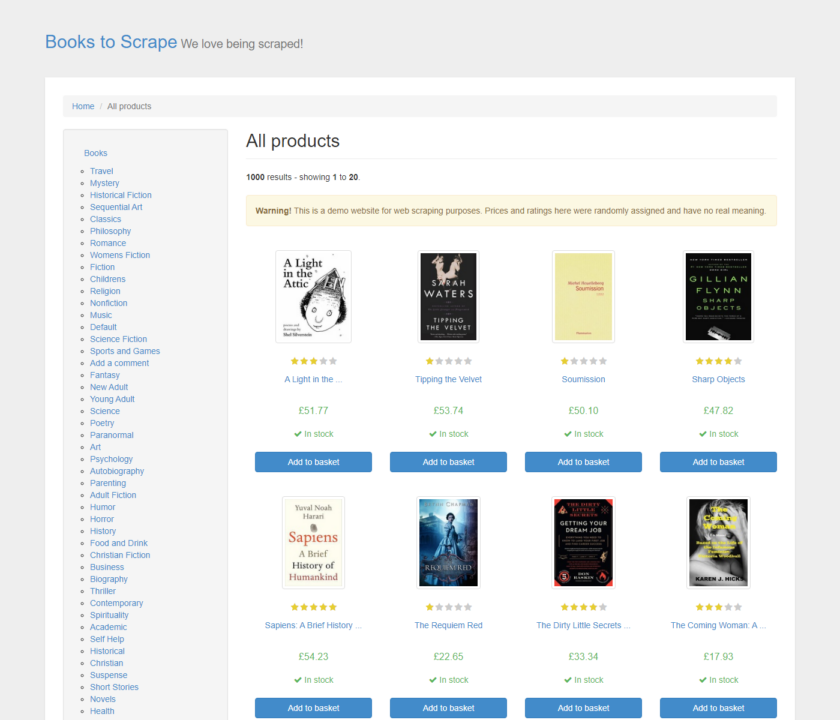Open the A Light in the Attic cover thumbnail
This screenshot has width=840, height=720.
[x=313, y=296]
